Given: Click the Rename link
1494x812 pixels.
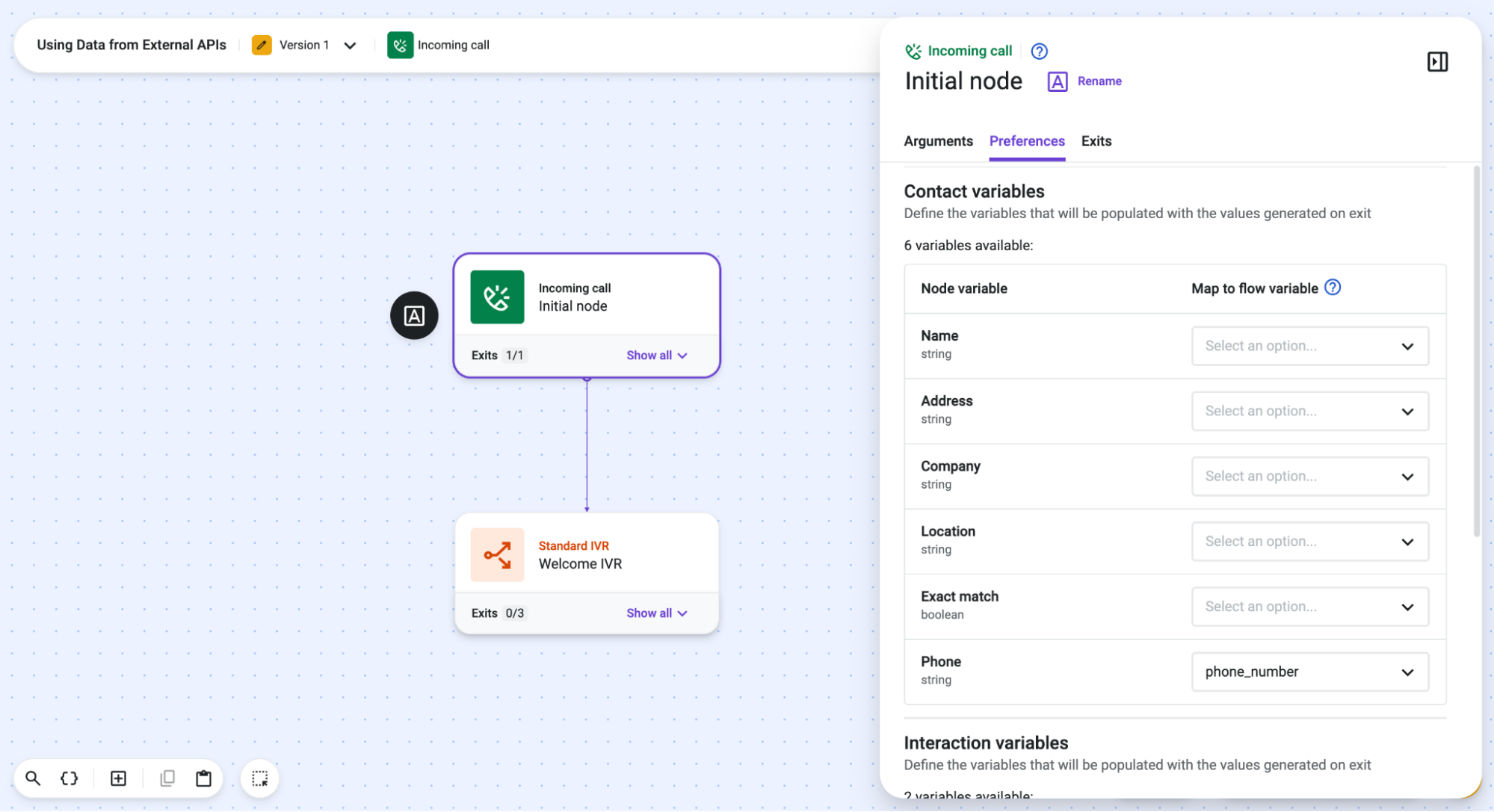Looking at the screenshot, I should [1099, 81].
